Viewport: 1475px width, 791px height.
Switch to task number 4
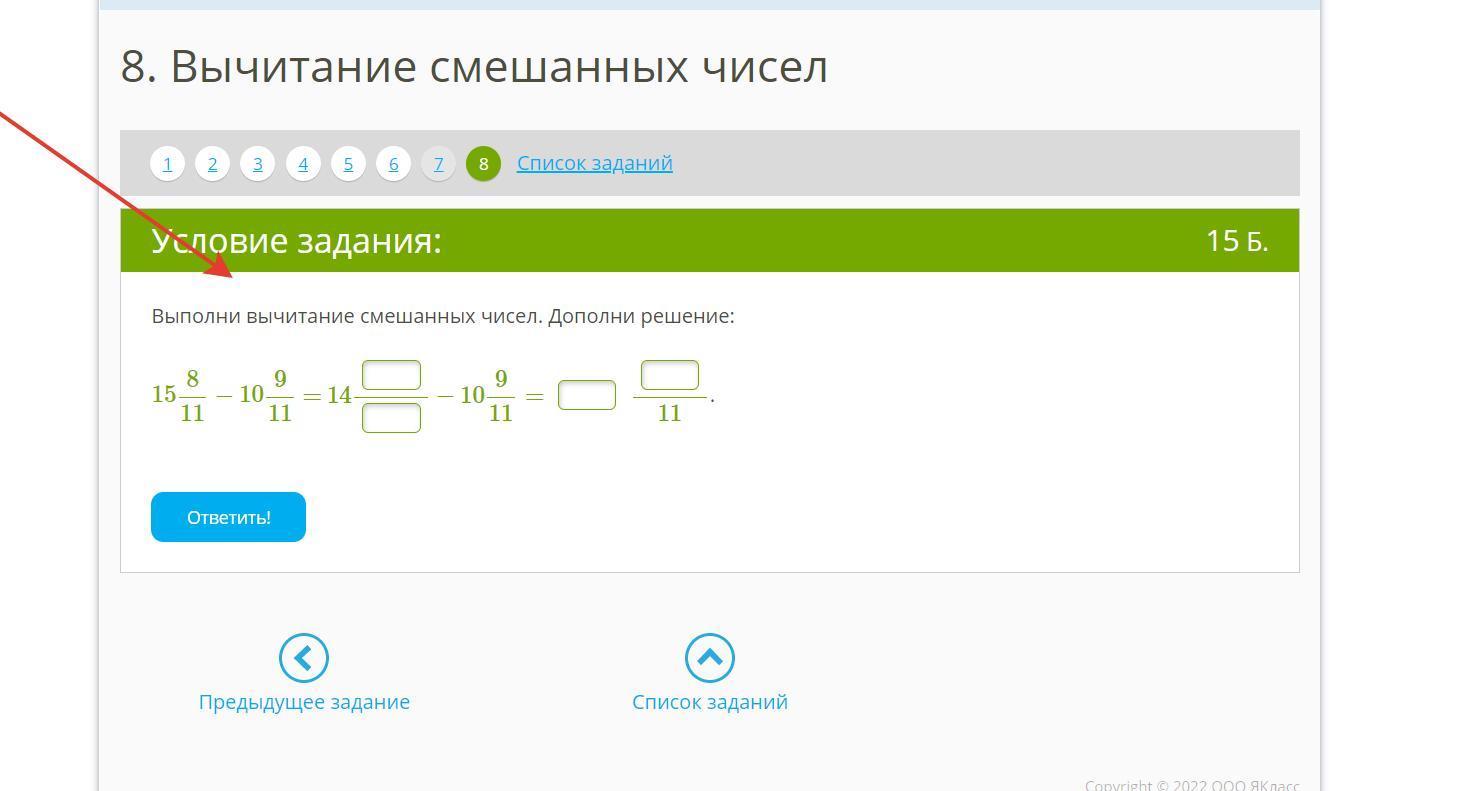coord(303,163)
